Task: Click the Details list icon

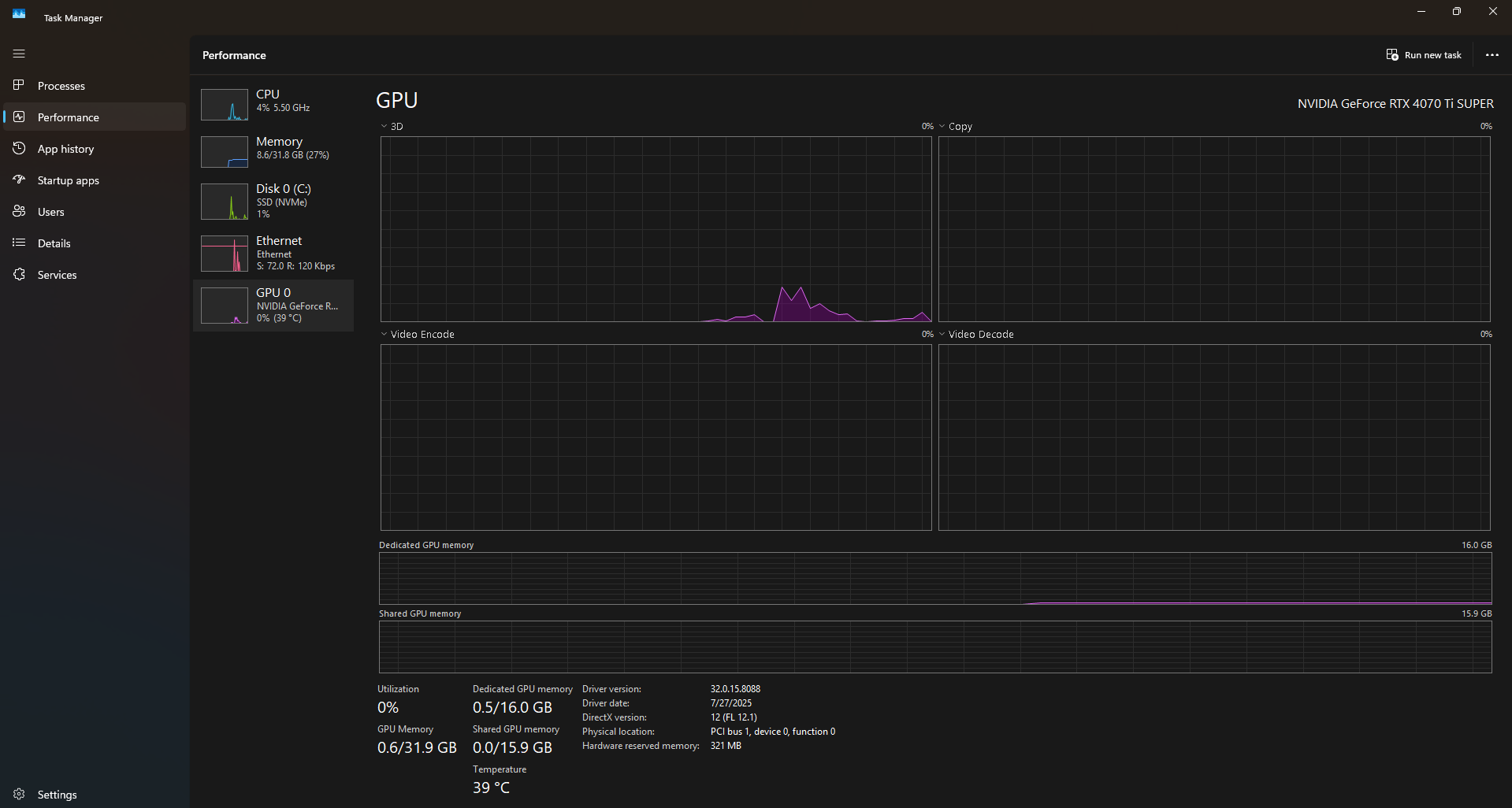Action: click(x=19, y=243)
